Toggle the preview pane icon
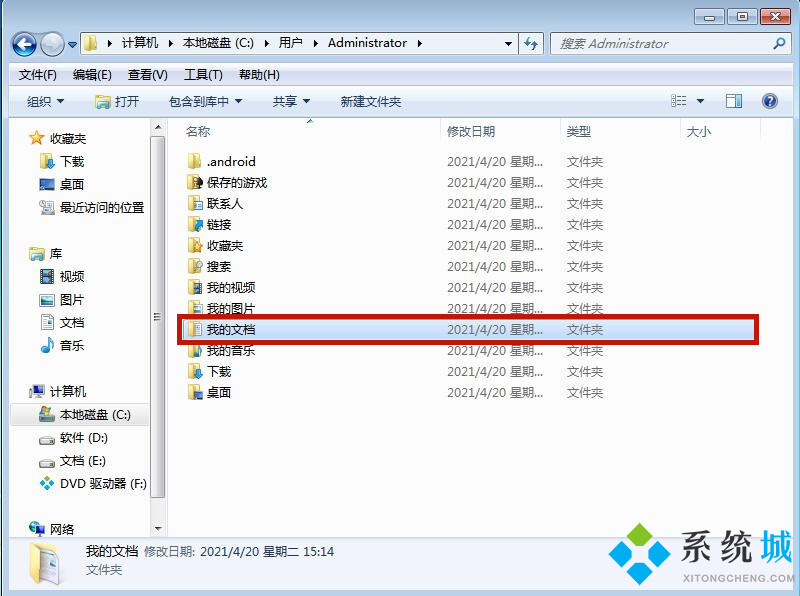The width and height of the screenshot is (800, 596). pyautogui.click(x=735, y=101)
